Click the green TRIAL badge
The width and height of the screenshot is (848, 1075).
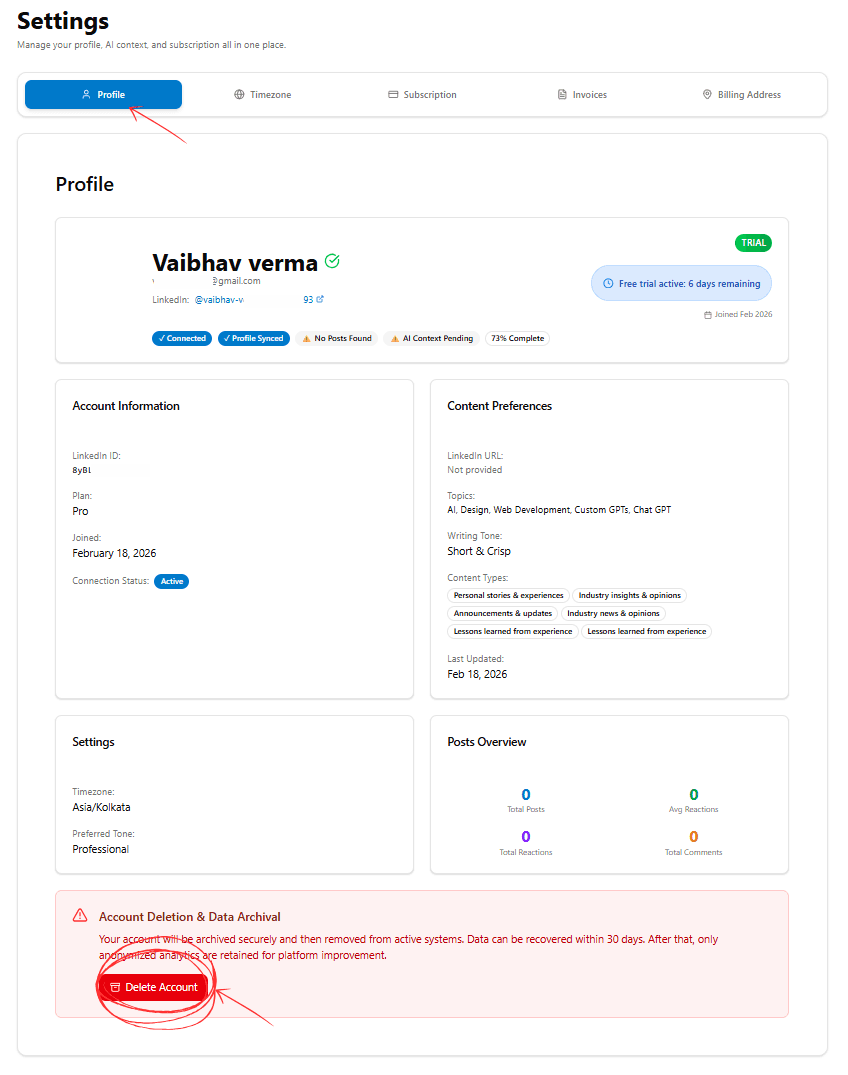click(x=753, y=243)
